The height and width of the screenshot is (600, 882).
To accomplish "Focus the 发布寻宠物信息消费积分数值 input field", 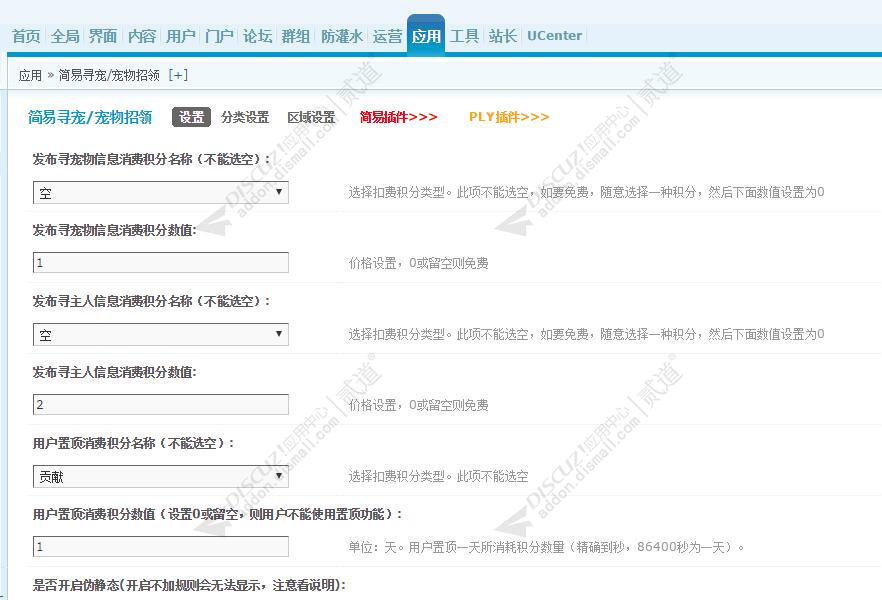I will pos(161,263).
